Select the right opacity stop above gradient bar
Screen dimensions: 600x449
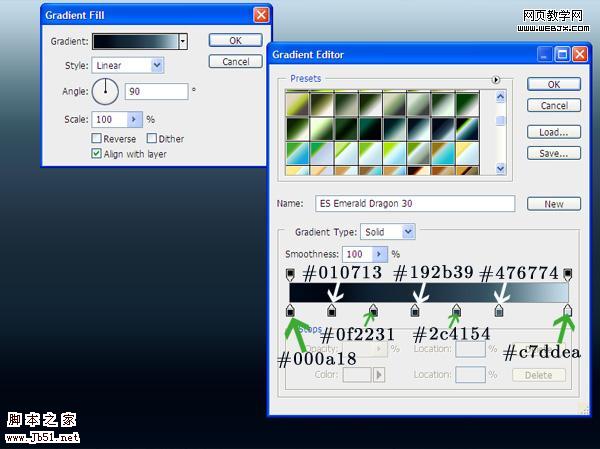(567, 274)
